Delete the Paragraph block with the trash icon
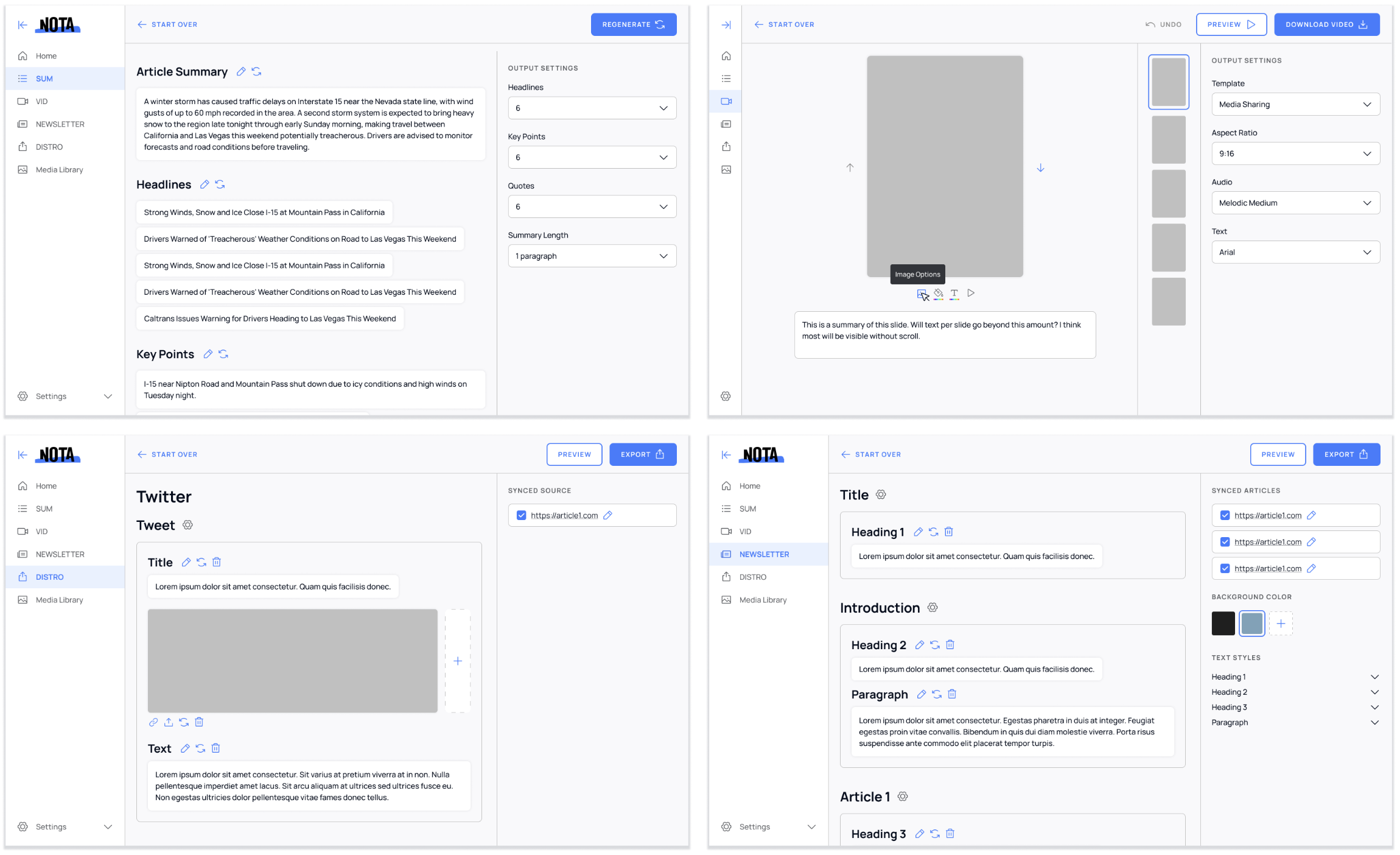This screenshot has height=855, width=1400. (952, 694)
